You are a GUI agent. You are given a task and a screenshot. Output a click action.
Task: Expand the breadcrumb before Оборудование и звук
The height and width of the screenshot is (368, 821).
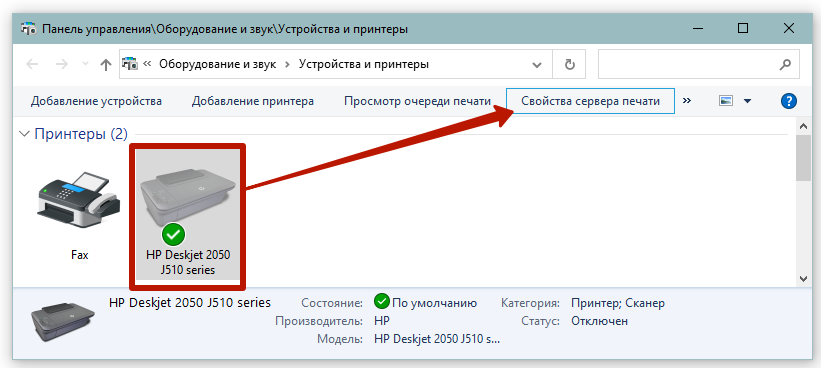pyautogui.click(x=147, y=64)
